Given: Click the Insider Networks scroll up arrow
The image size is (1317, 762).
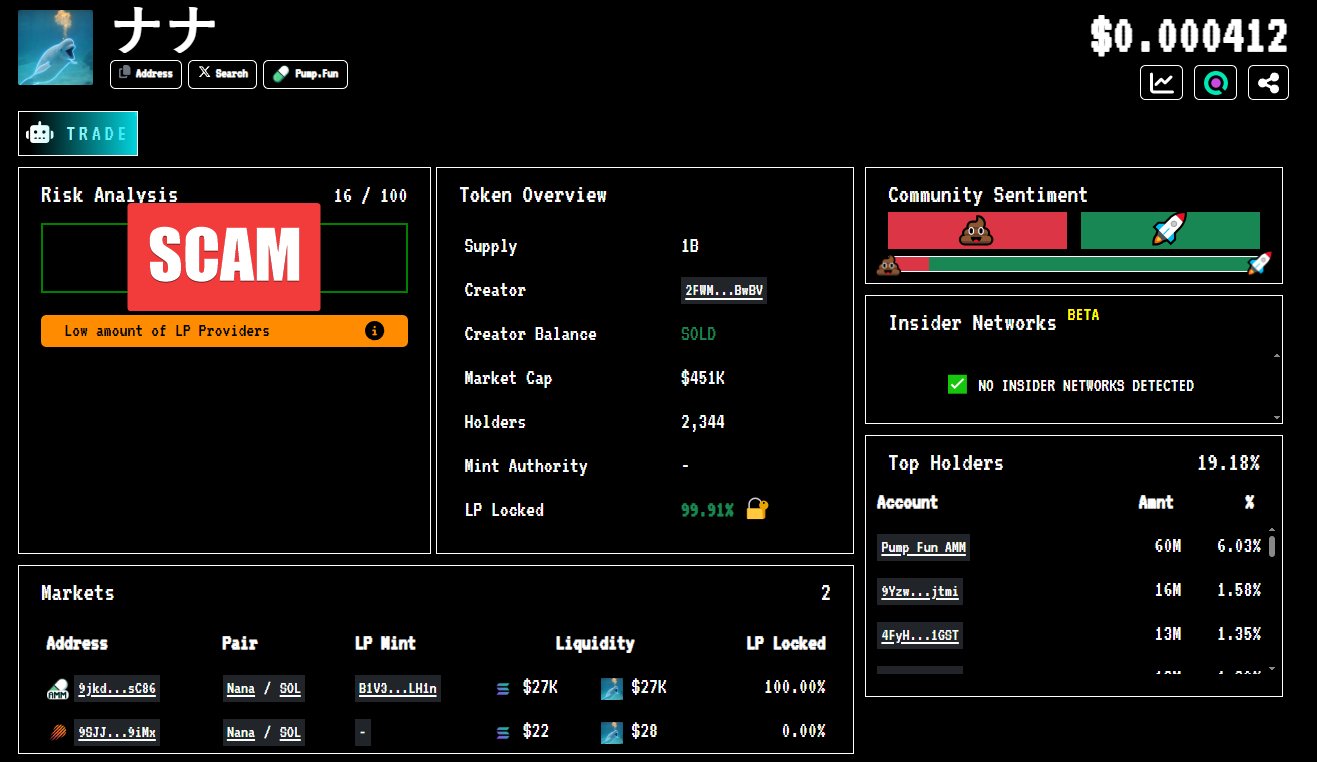Looking at the screenshot, I should tap(1276, 355).
